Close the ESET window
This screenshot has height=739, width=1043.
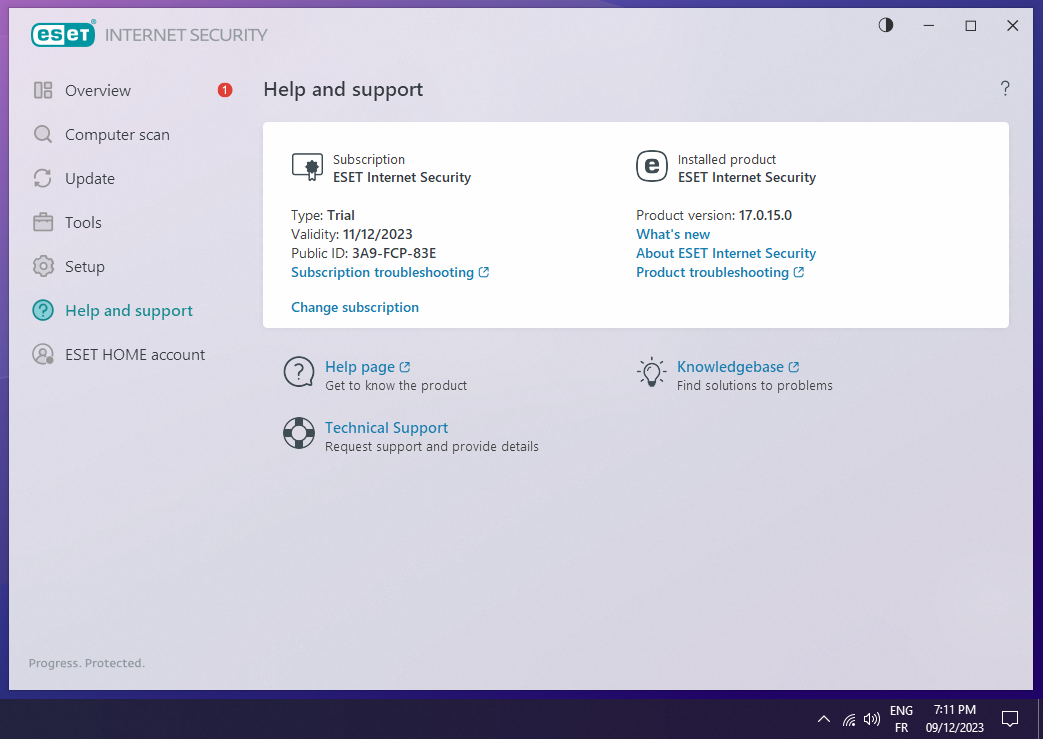tap(1012, 25)
